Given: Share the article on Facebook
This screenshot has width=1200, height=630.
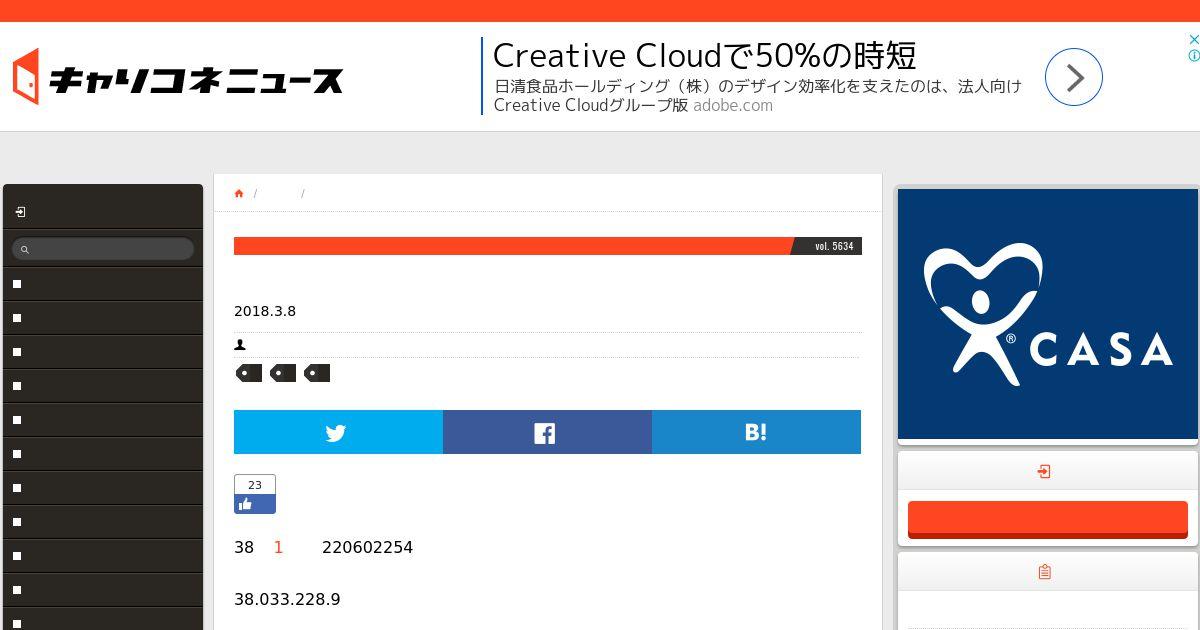Looking at the screenshot, I should [x=547, y=432].
